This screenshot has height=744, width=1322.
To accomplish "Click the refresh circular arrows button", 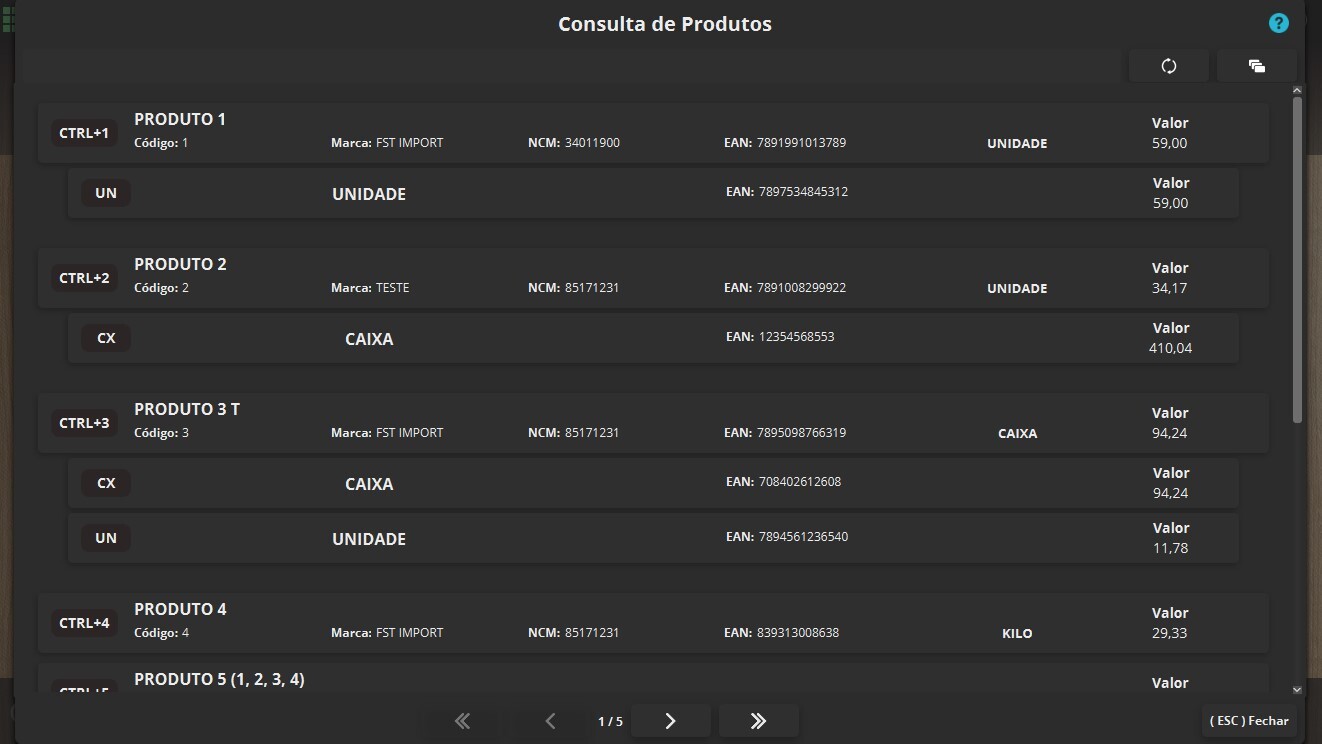I will pos(1169,66).
